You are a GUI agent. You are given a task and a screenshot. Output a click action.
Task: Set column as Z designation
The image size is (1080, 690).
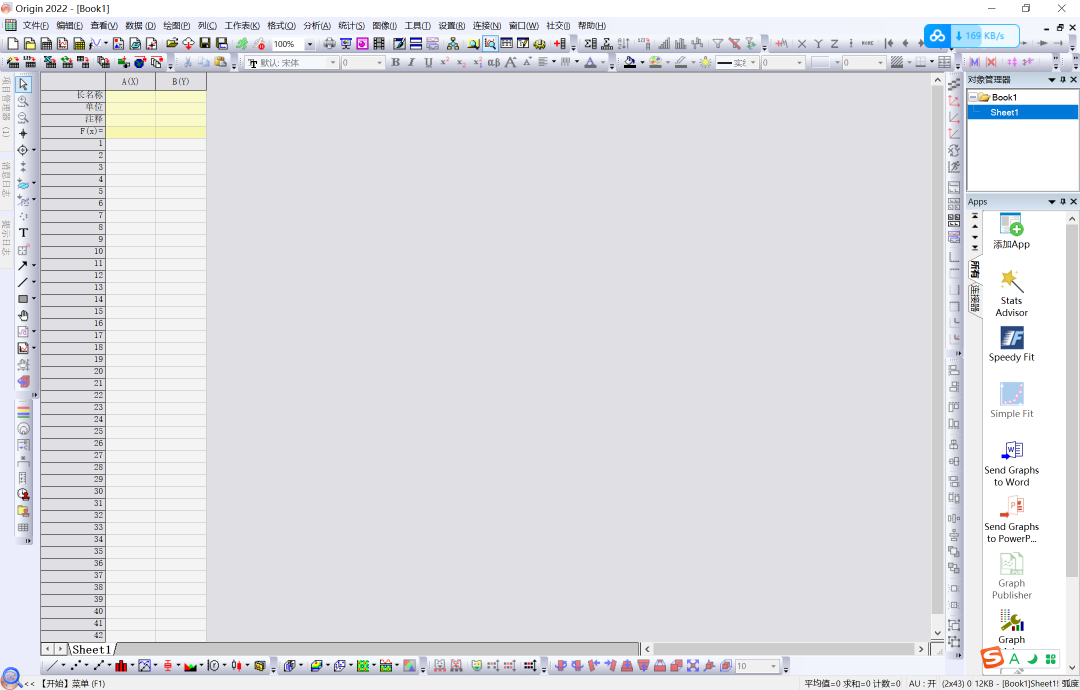834,43
